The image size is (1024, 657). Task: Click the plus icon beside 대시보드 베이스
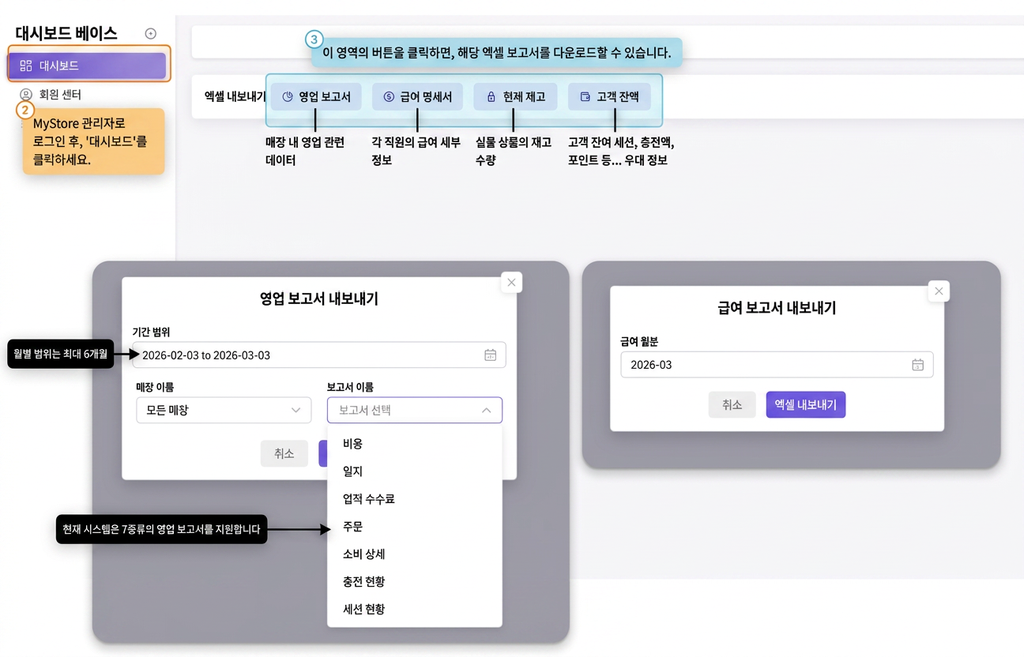(150, 33)
